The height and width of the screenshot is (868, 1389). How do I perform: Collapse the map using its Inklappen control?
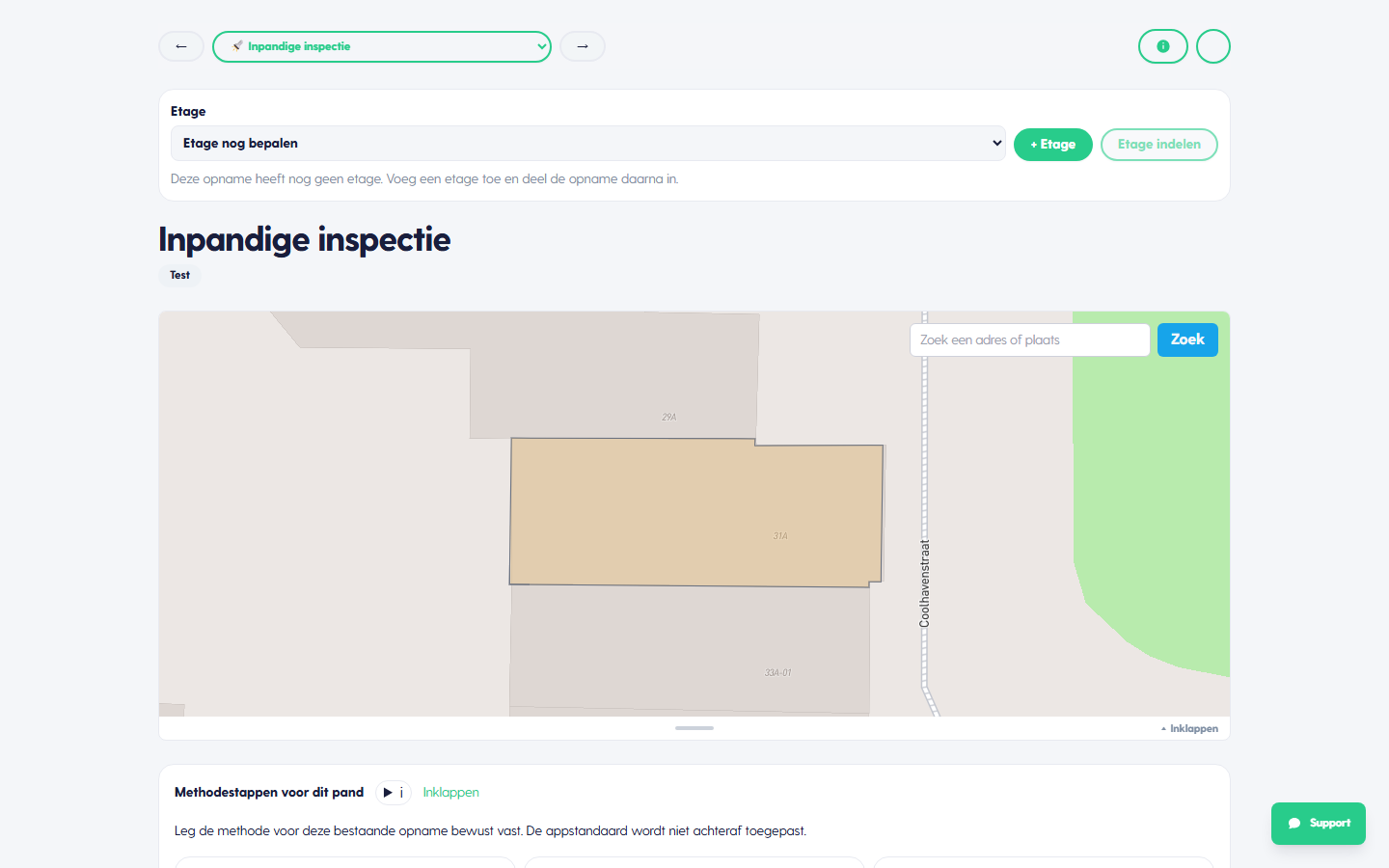click(x=1189, y=729)
